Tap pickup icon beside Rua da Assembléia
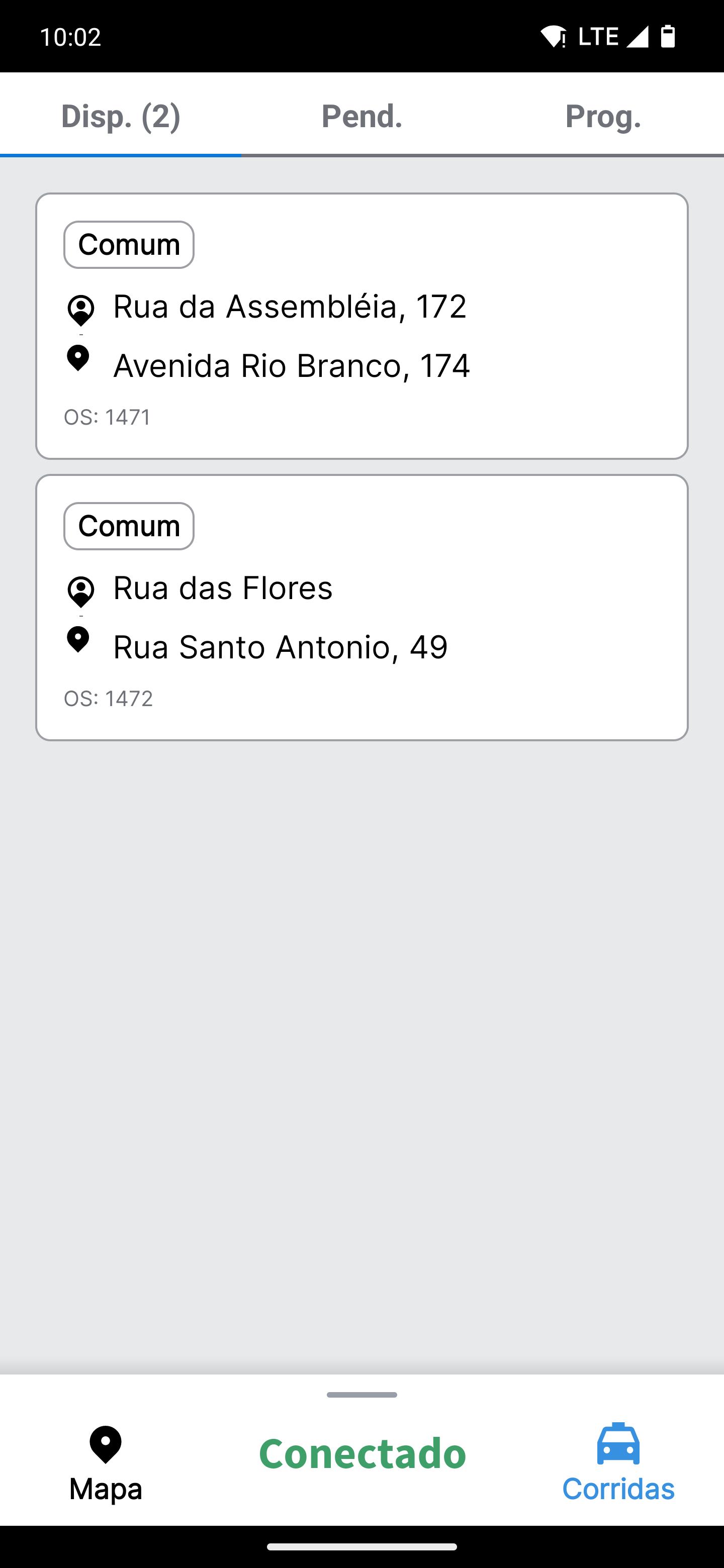This screenshot has height=1568, width=724. [x=80, y=311]
